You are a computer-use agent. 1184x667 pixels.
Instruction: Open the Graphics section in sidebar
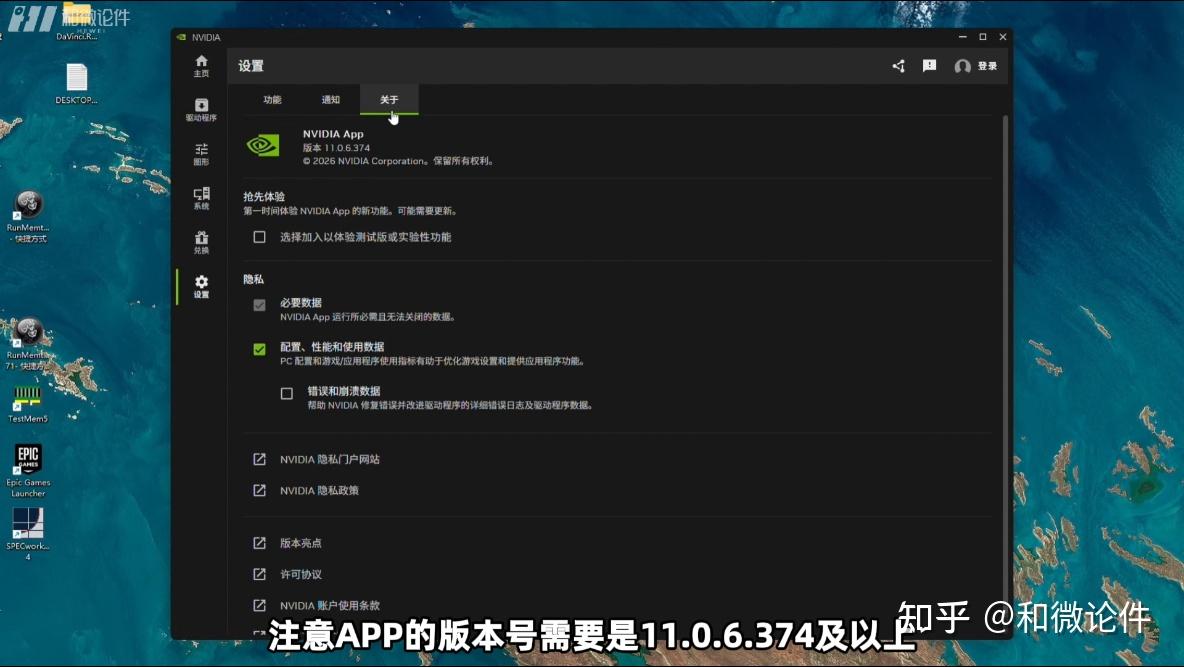point(201,154)
